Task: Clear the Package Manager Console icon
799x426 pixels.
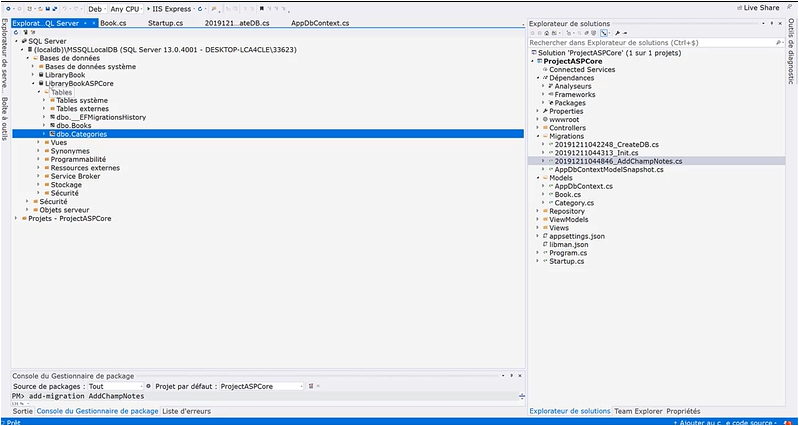Action: [x=311, y=386]
